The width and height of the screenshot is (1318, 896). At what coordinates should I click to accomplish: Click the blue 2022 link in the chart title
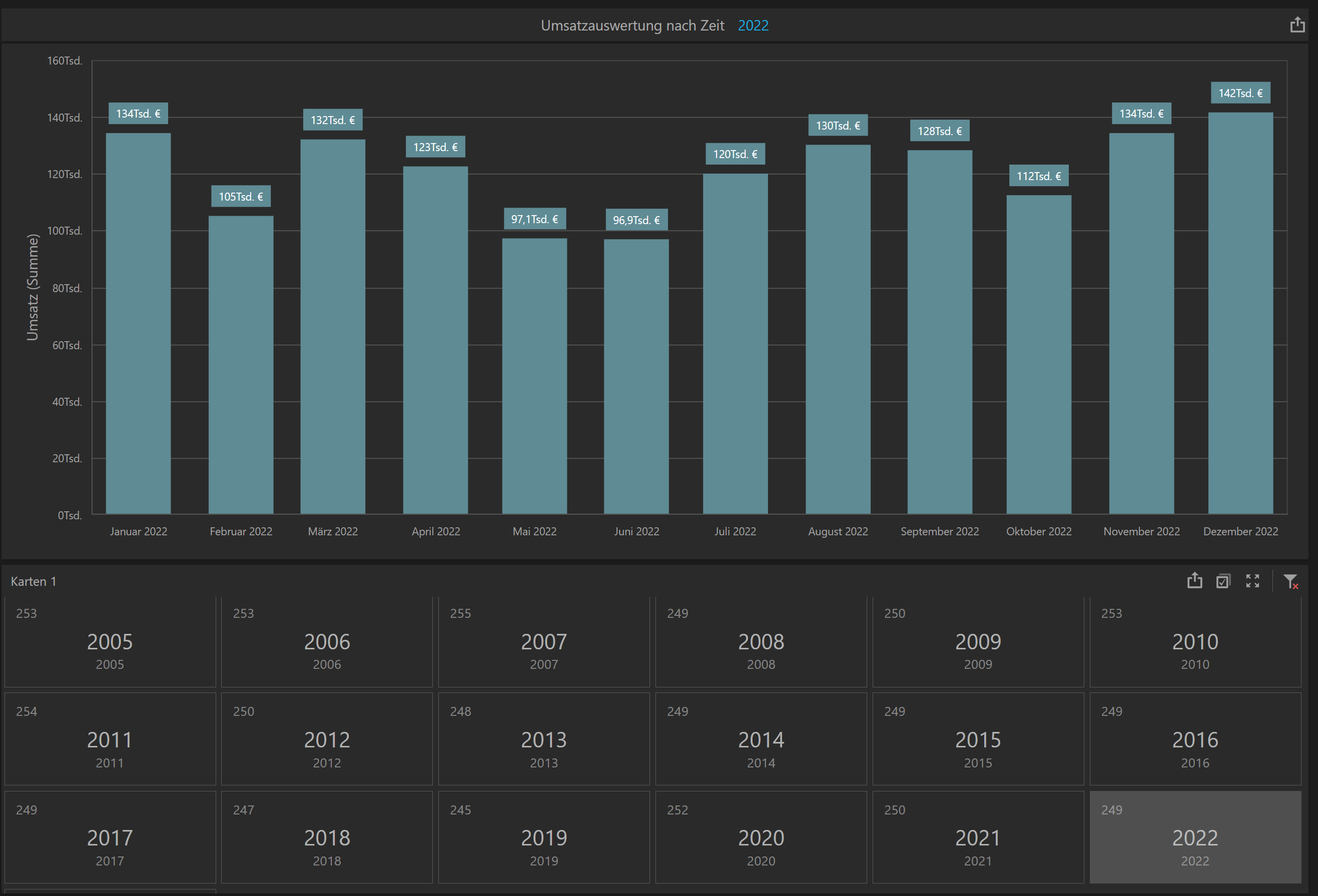coord(753,26)
